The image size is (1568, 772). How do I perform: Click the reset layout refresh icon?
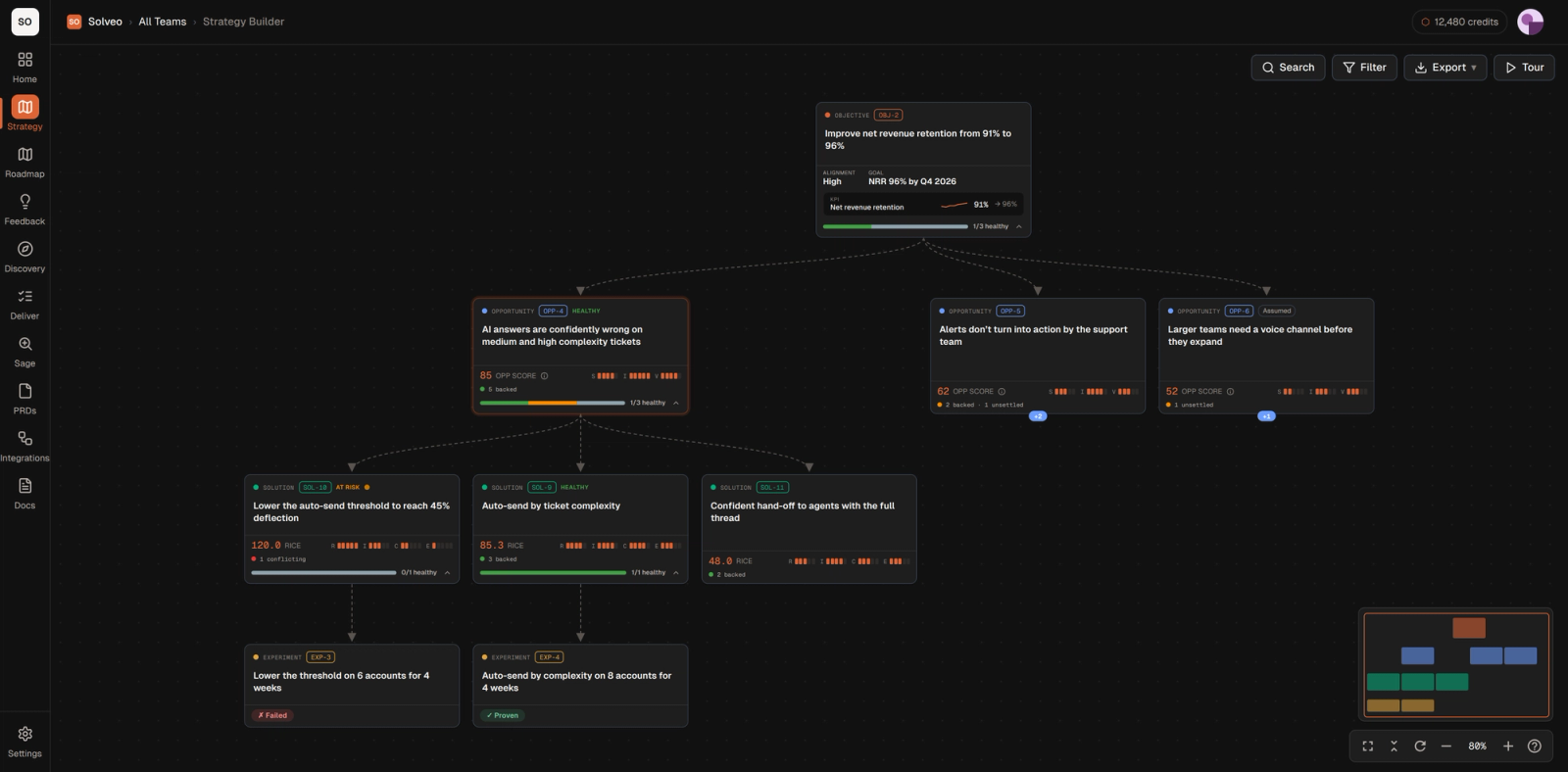[1420, 747]
